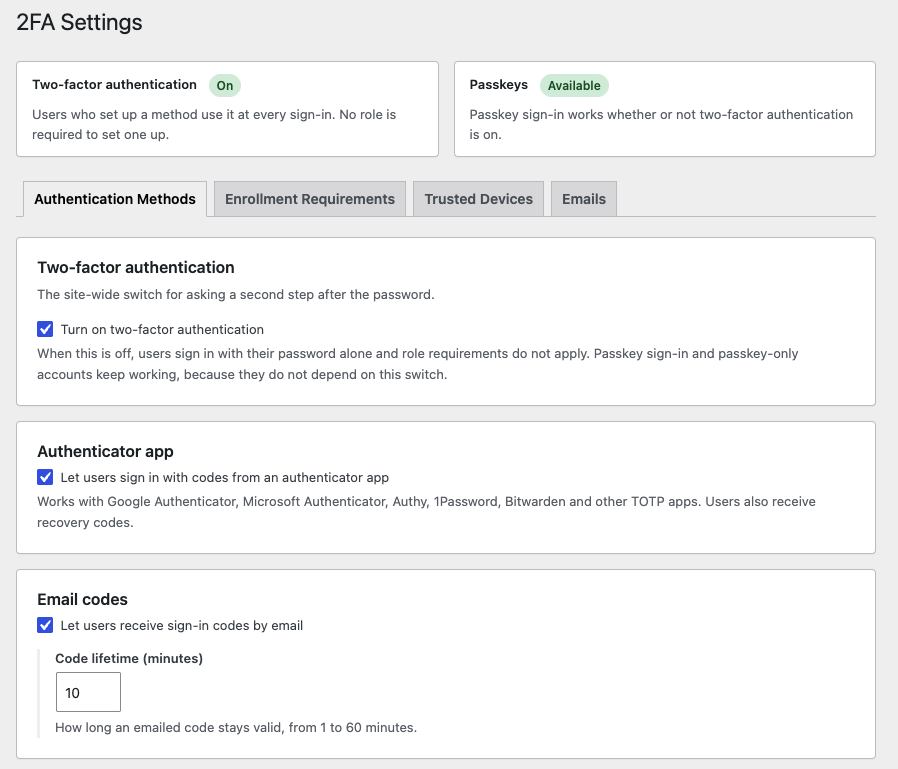Click 'Let users sign in with codes' label

click(x=224, y=478)
